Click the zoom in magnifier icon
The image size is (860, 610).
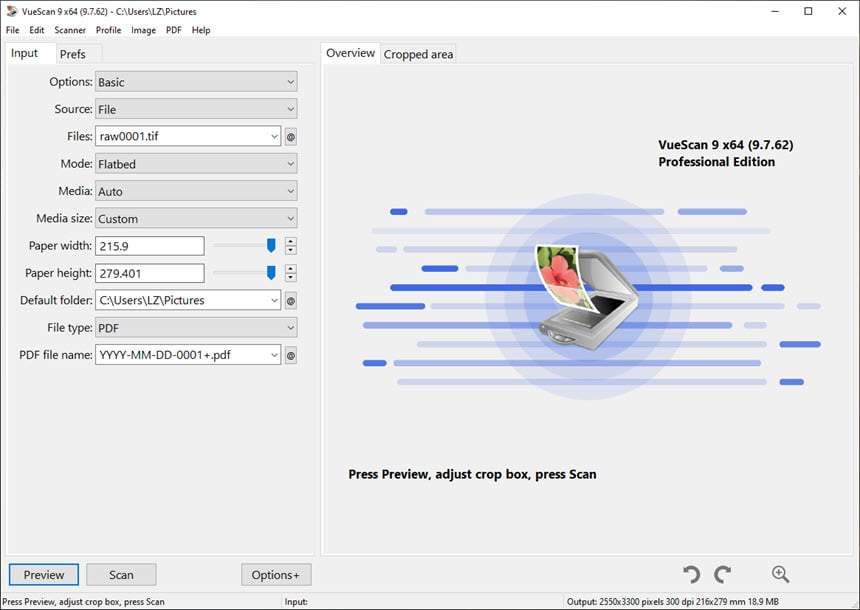pos(780,574)
